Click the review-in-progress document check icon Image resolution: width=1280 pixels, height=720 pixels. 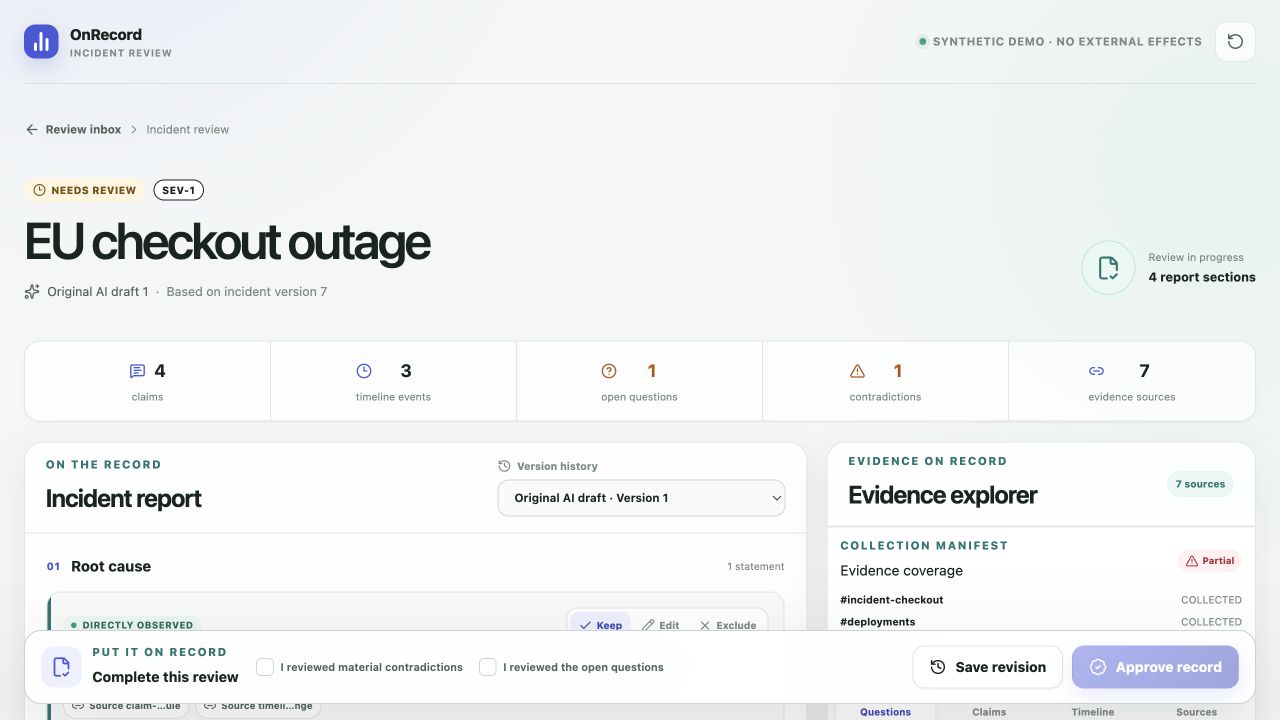click(1108, 268)
